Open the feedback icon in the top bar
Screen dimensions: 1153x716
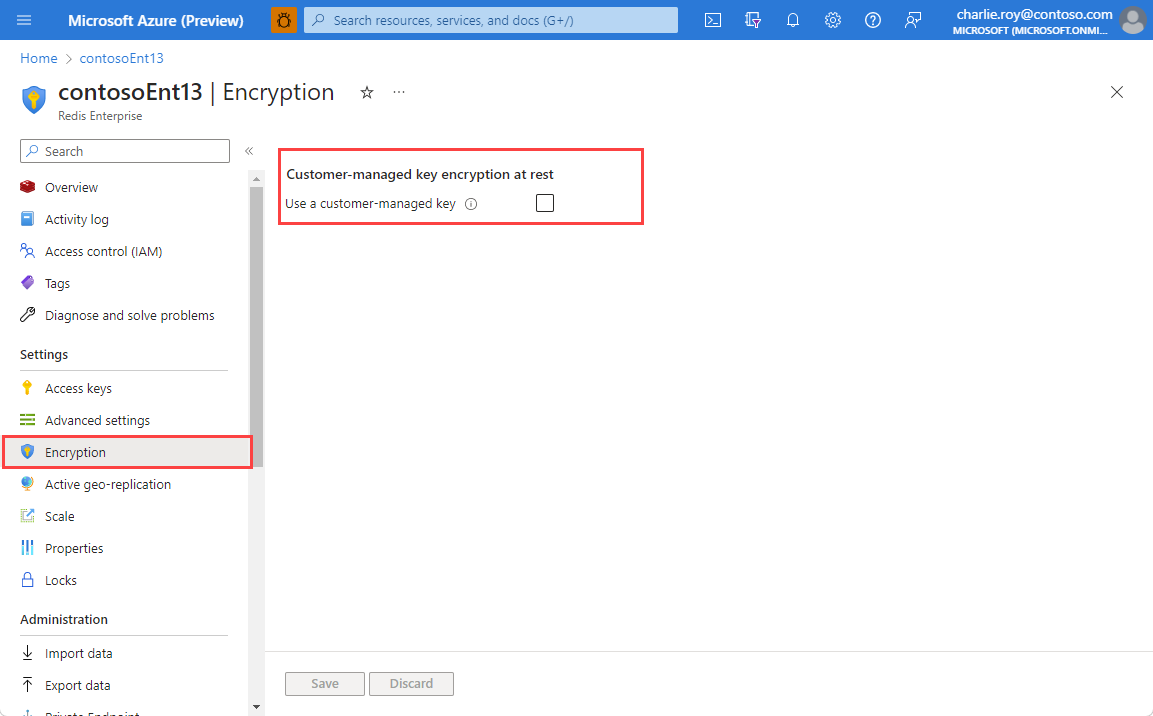pos(912,20)
